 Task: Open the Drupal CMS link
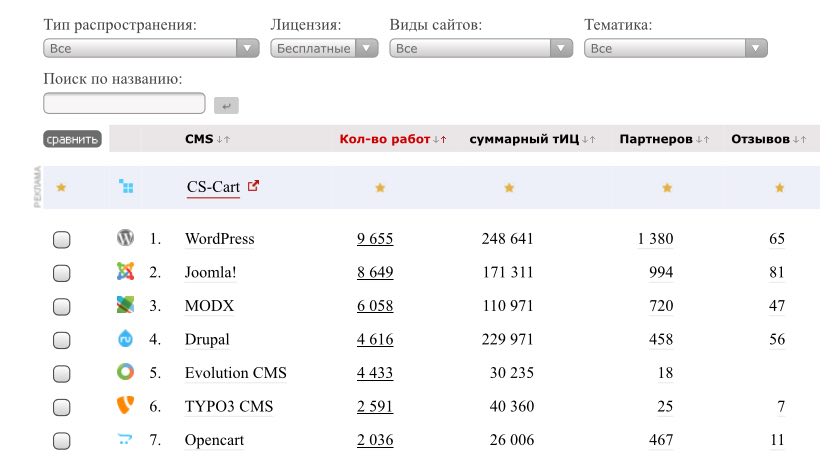tap(207, 340)
